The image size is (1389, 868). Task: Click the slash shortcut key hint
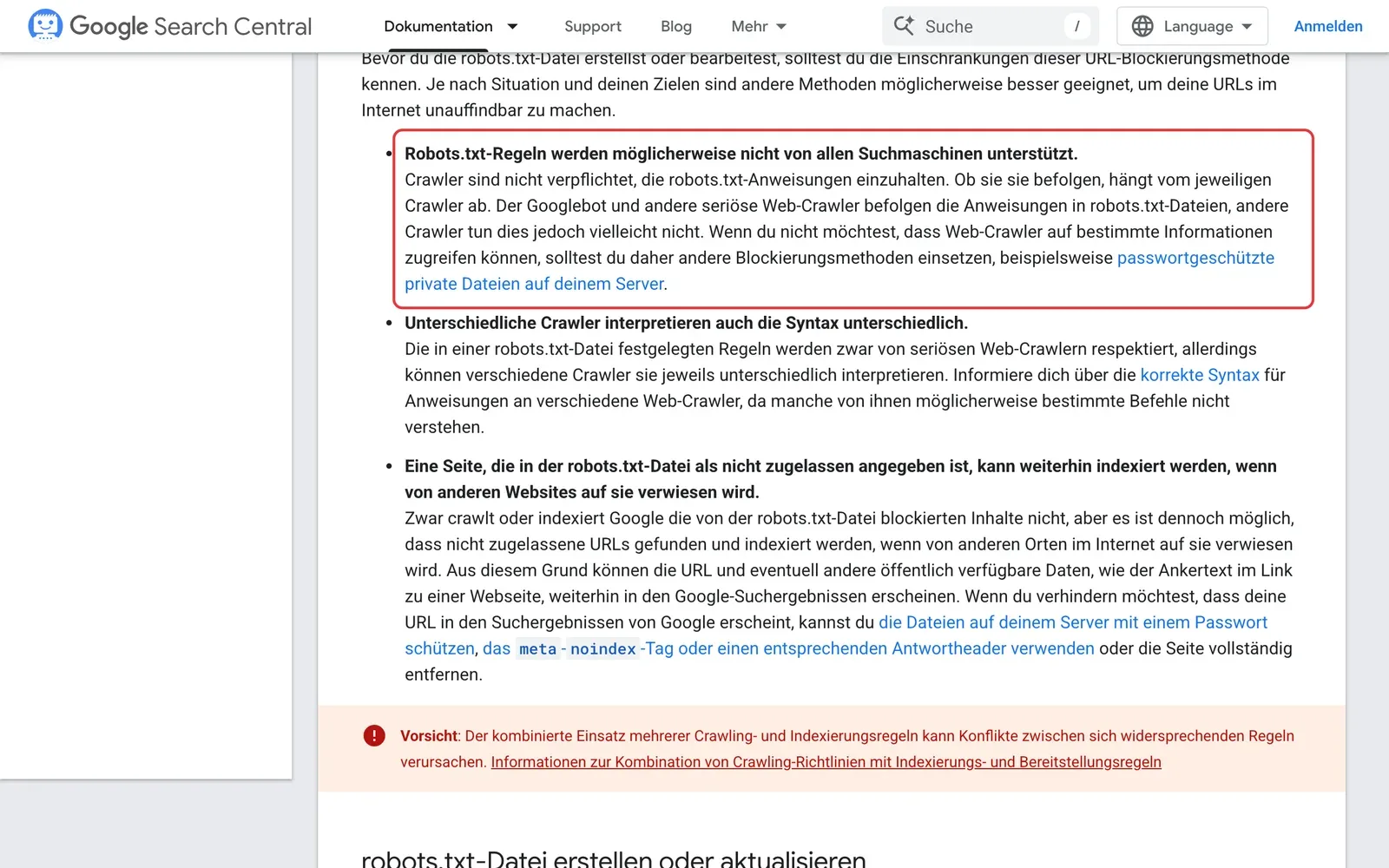[x=1076, y=26]
